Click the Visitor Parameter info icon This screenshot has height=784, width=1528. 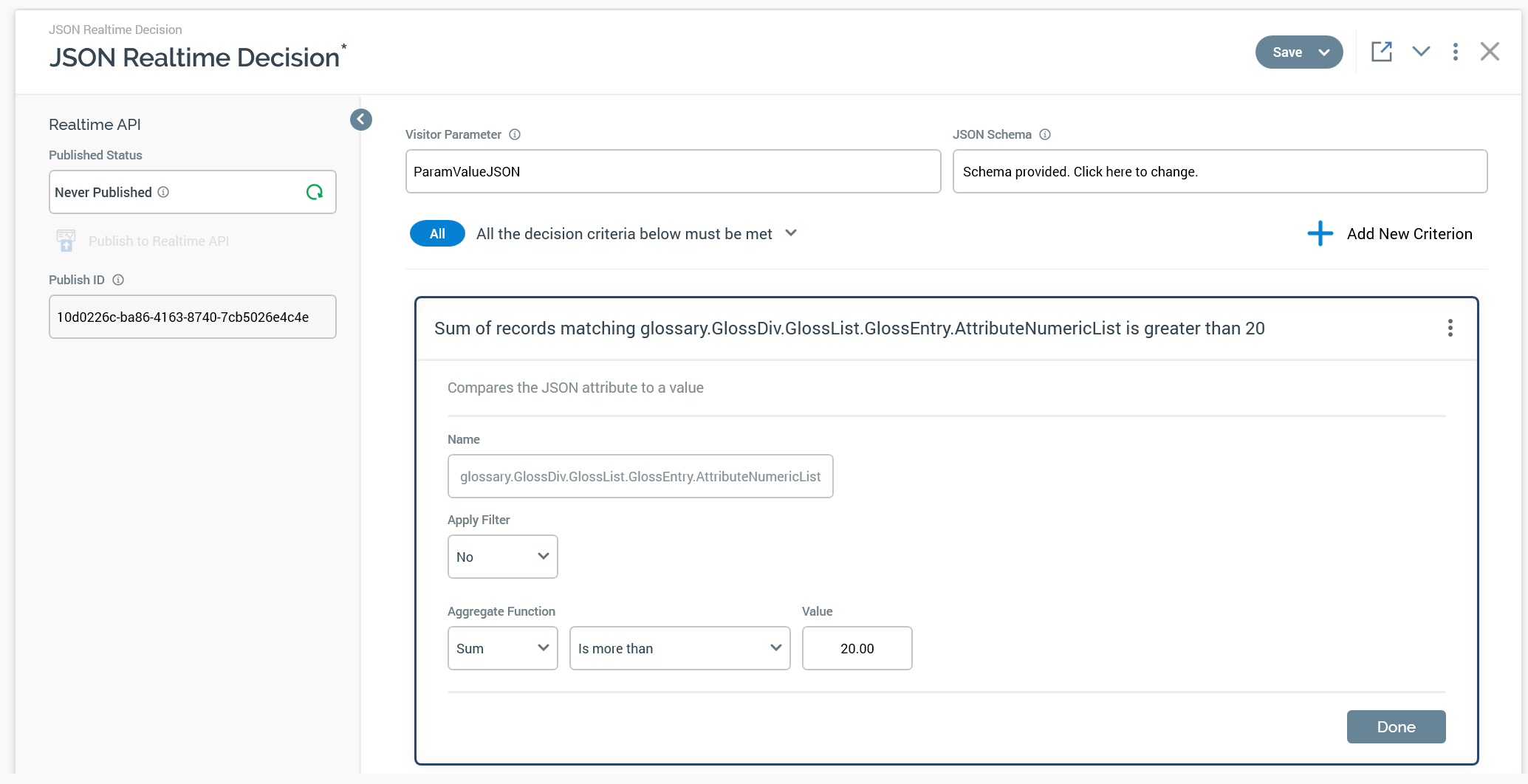tap(515, 134)
